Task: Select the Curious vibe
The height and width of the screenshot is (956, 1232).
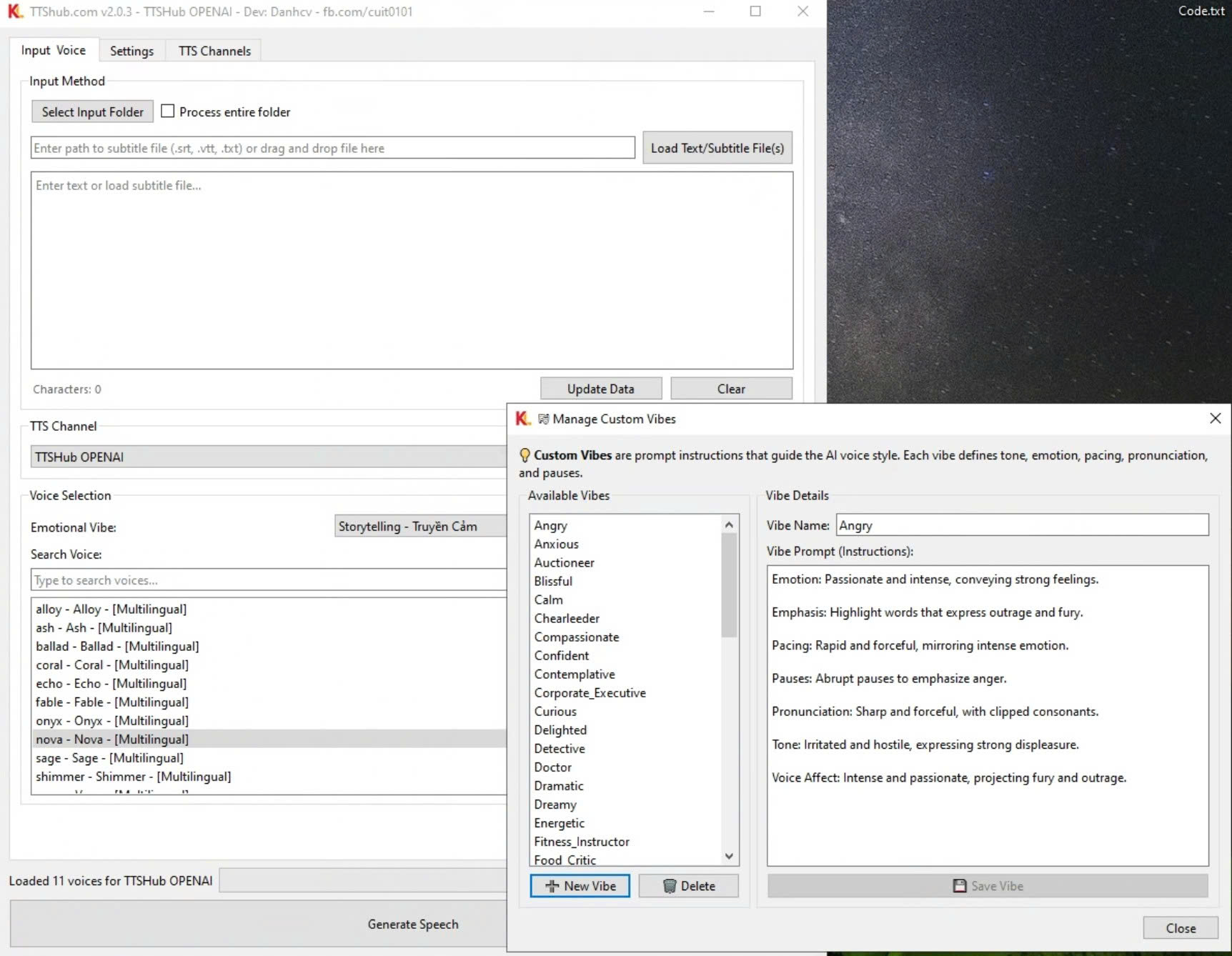Action: point(626,711)
